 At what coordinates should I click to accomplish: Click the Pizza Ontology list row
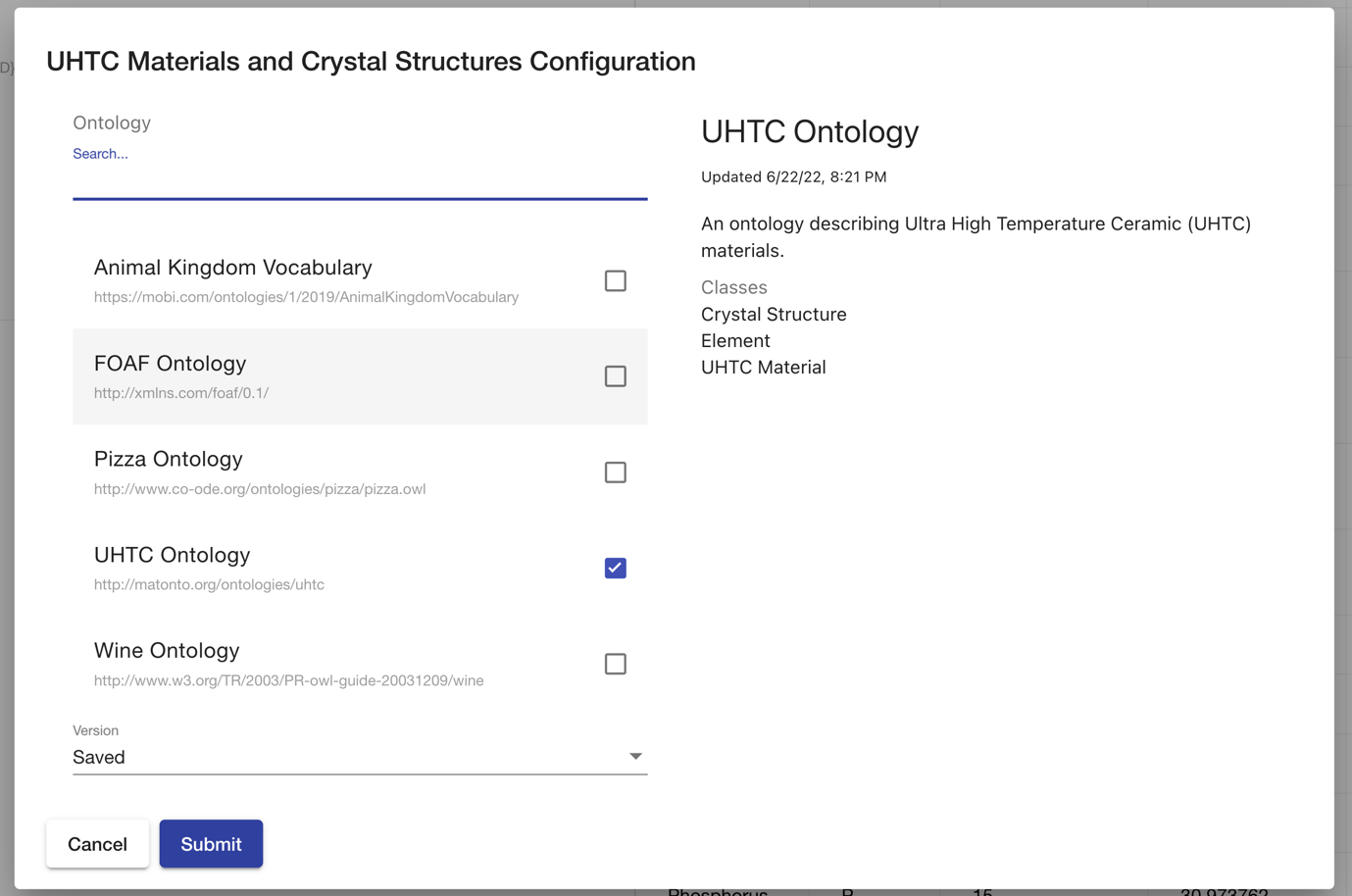click(x=294, y=472)
